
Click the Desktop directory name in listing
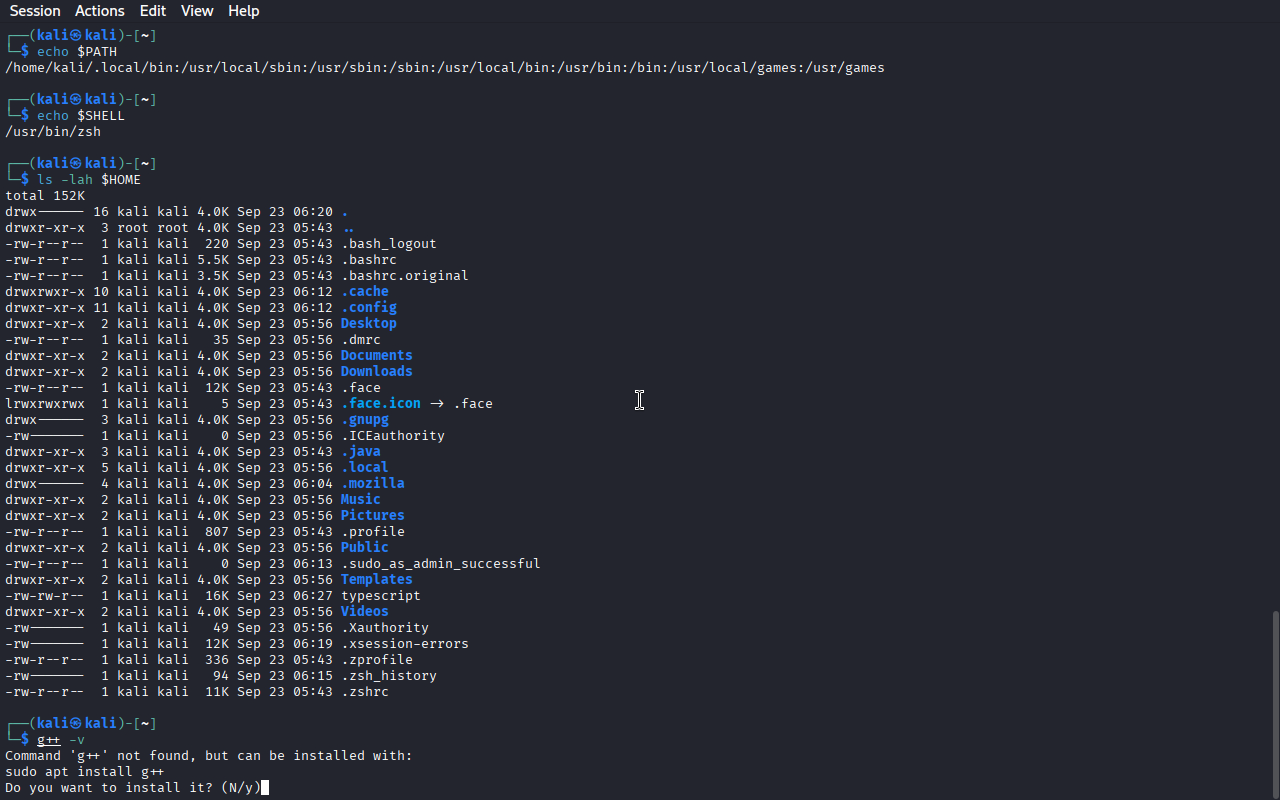(368, 324)
